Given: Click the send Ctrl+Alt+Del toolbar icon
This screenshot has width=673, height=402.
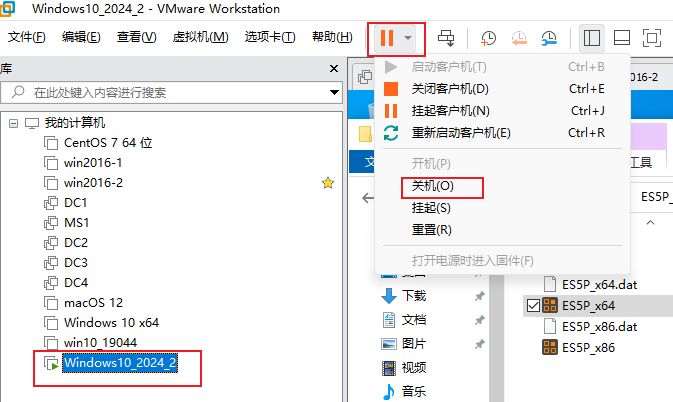Looking at the screenshot, I should pos(446,38).
